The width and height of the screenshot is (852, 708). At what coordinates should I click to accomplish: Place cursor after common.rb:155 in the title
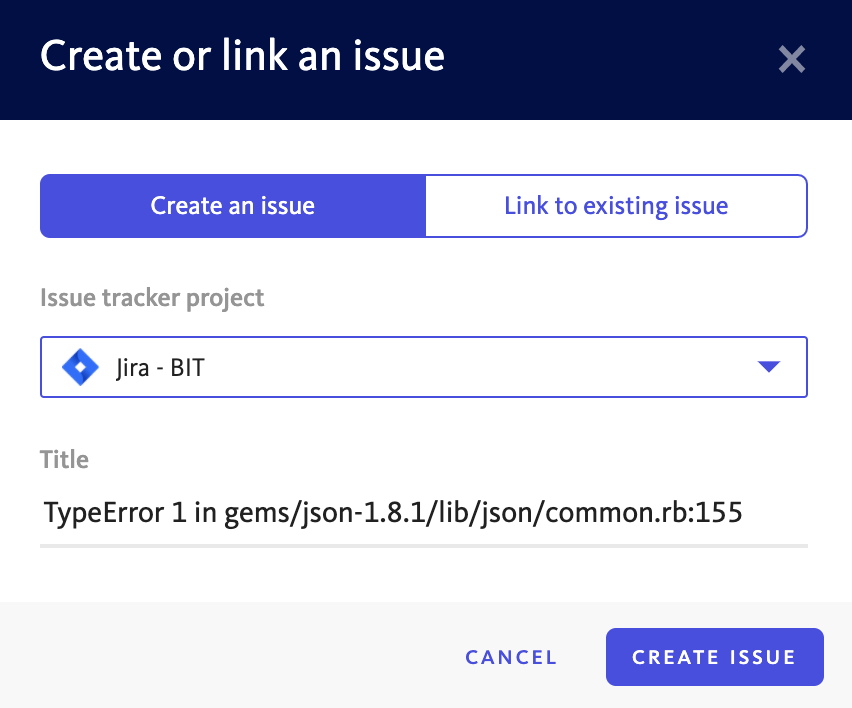[x=743, y=513]
